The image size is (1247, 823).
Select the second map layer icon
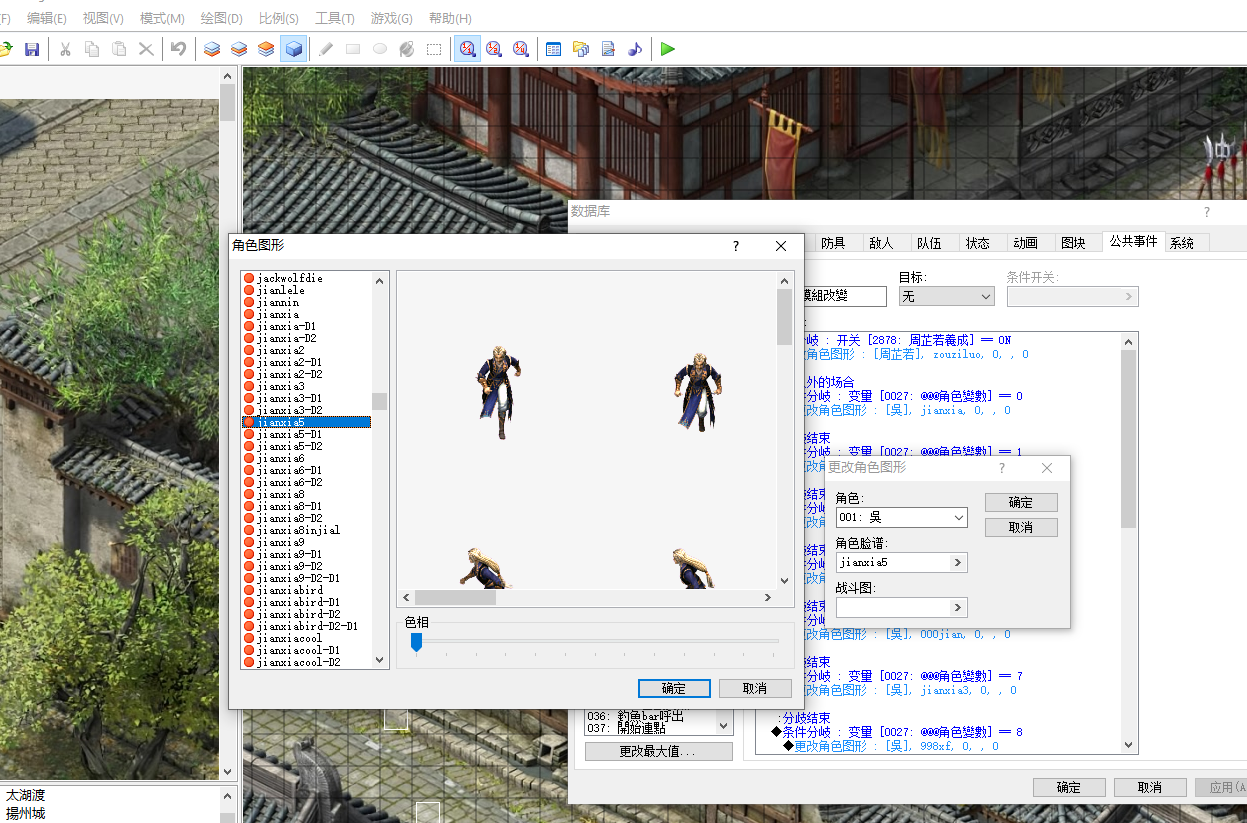pos(239,49)
